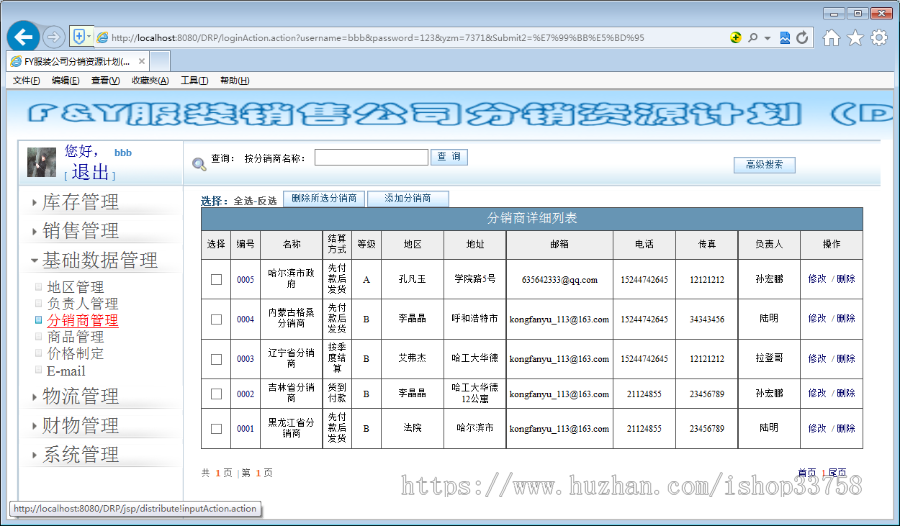This screenshot has width=900, height=526.
Task: Collapse 基础数据管理 menu section
Action: [99, 260]
